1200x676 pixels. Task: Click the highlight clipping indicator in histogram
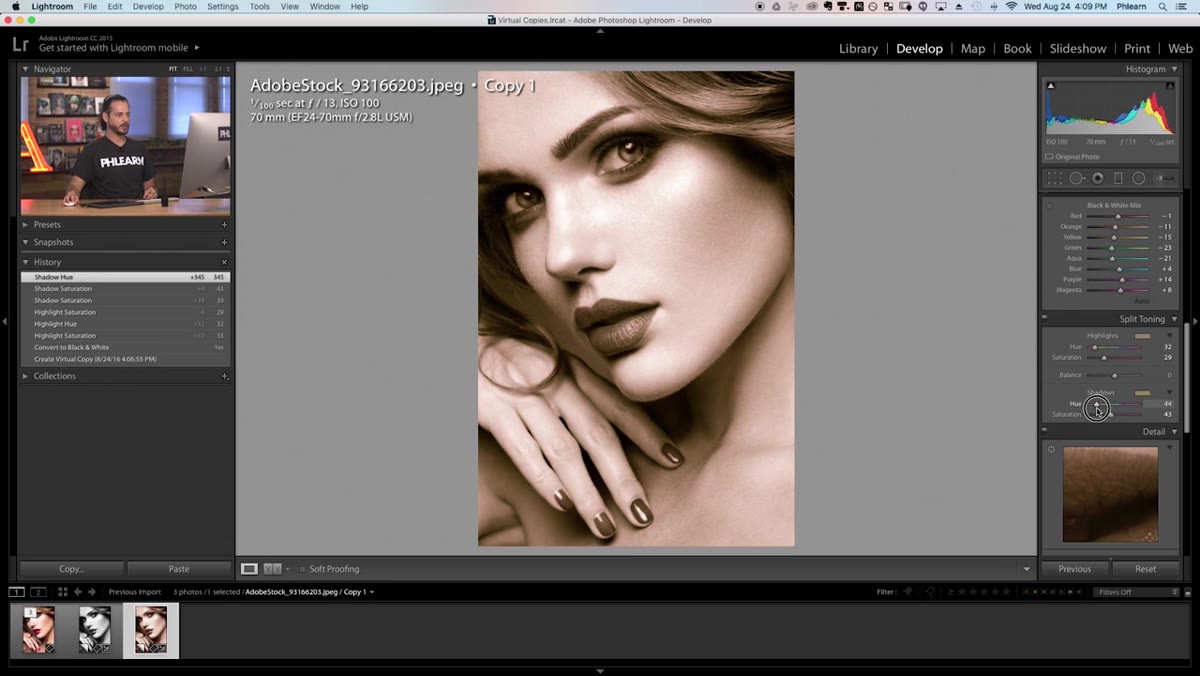coord(1172,86)
